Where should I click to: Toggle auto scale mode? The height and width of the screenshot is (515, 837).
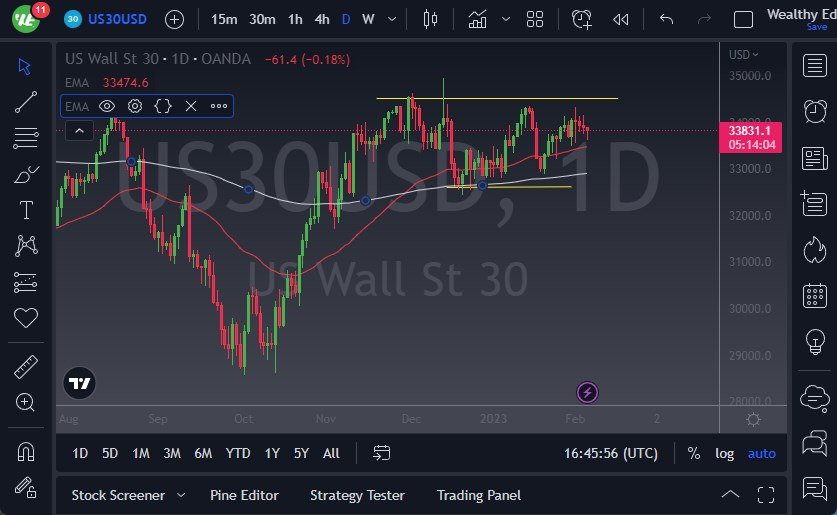click(762, 454)
